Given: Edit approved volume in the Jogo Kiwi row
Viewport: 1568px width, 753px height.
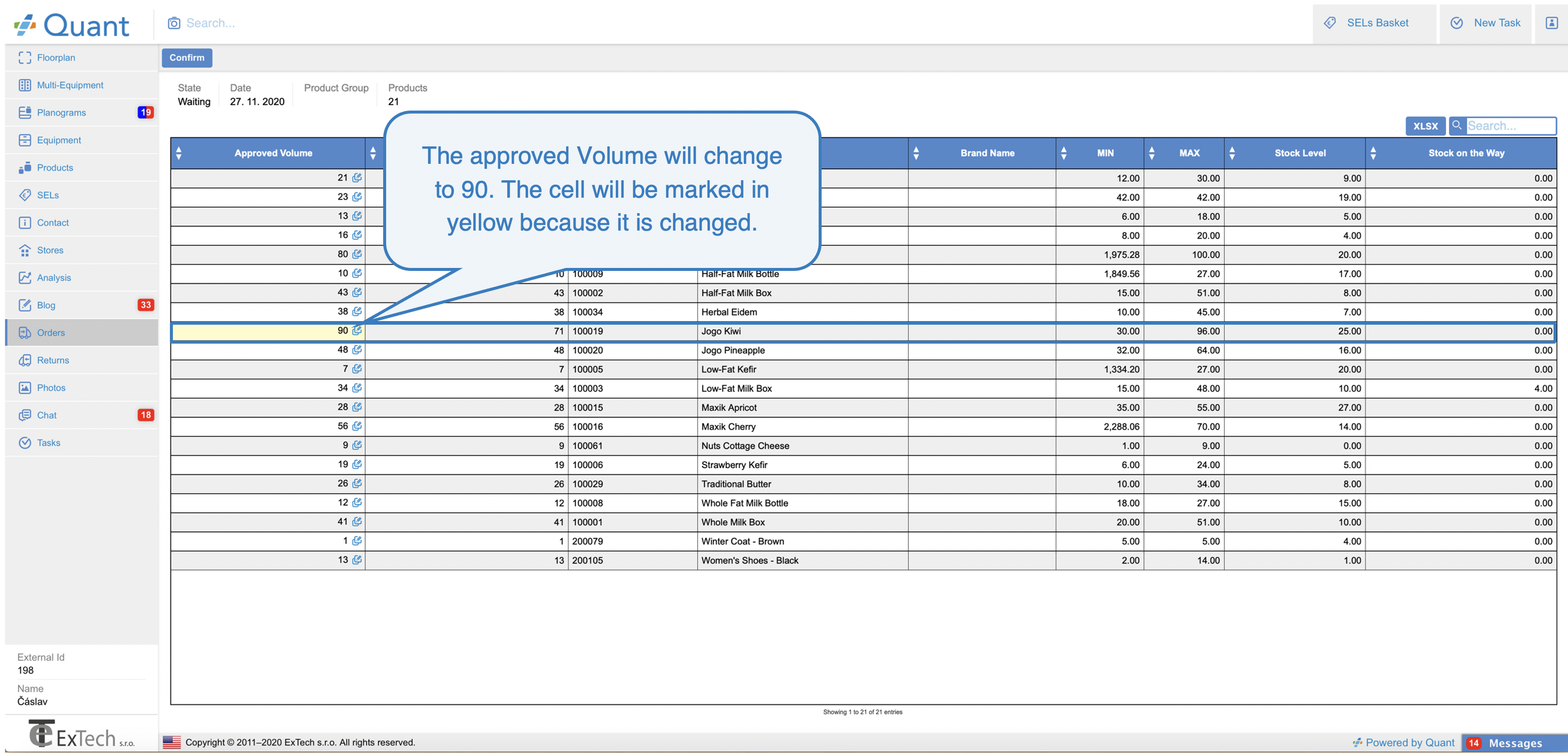Looking at the screenshot, I should click(x=357, y=330).
